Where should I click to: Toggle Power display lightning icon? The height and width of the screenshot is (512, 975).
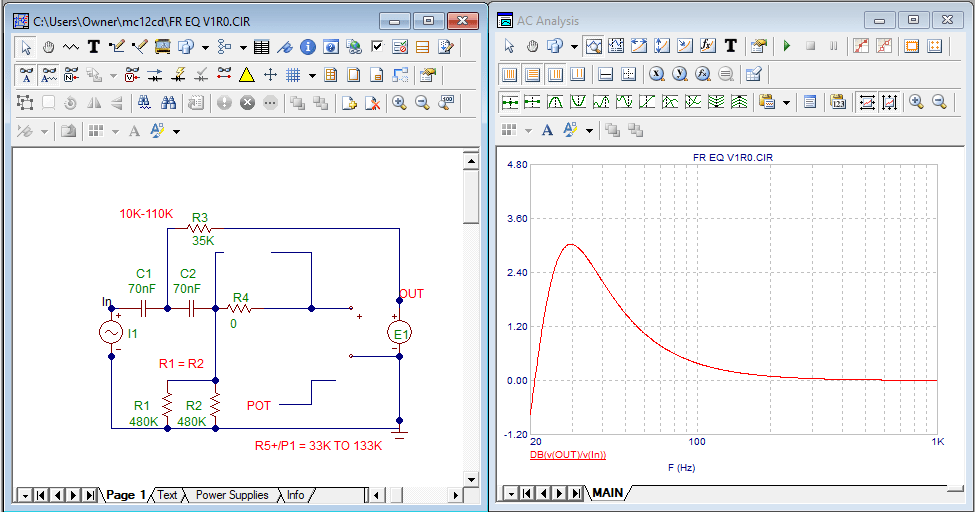coord(178,75)
